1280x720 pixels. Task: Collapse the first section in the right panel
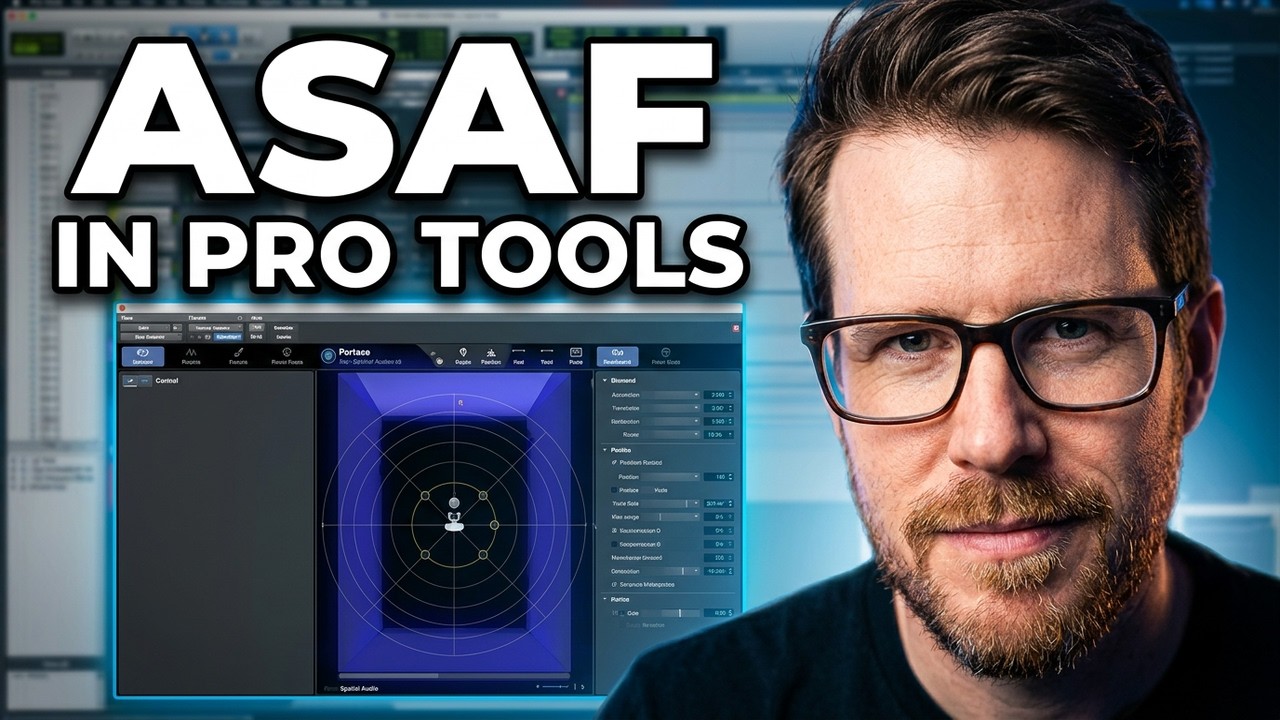[604, 381]
